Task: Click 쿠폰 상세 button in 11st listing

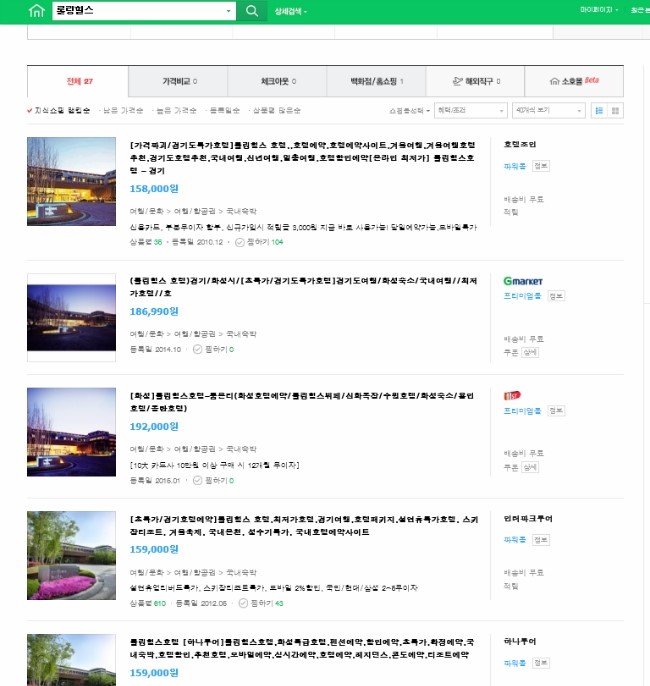Action: coord(530,468)
